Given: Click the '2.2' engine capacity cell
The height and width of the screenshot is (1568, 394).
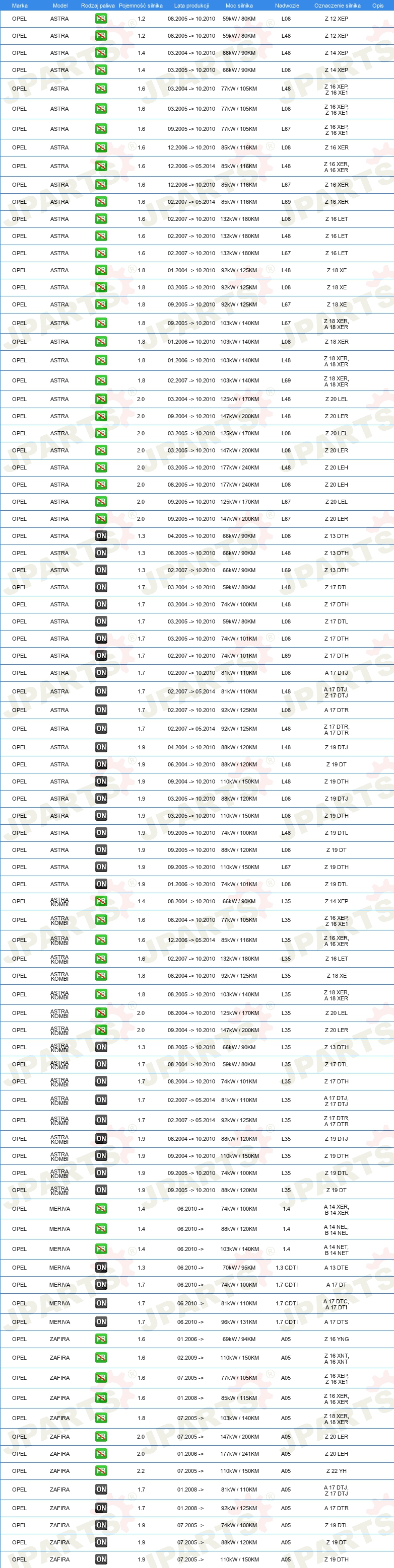Looking at the screenshot, I should pyautogui.click(x=141, y=1470).
